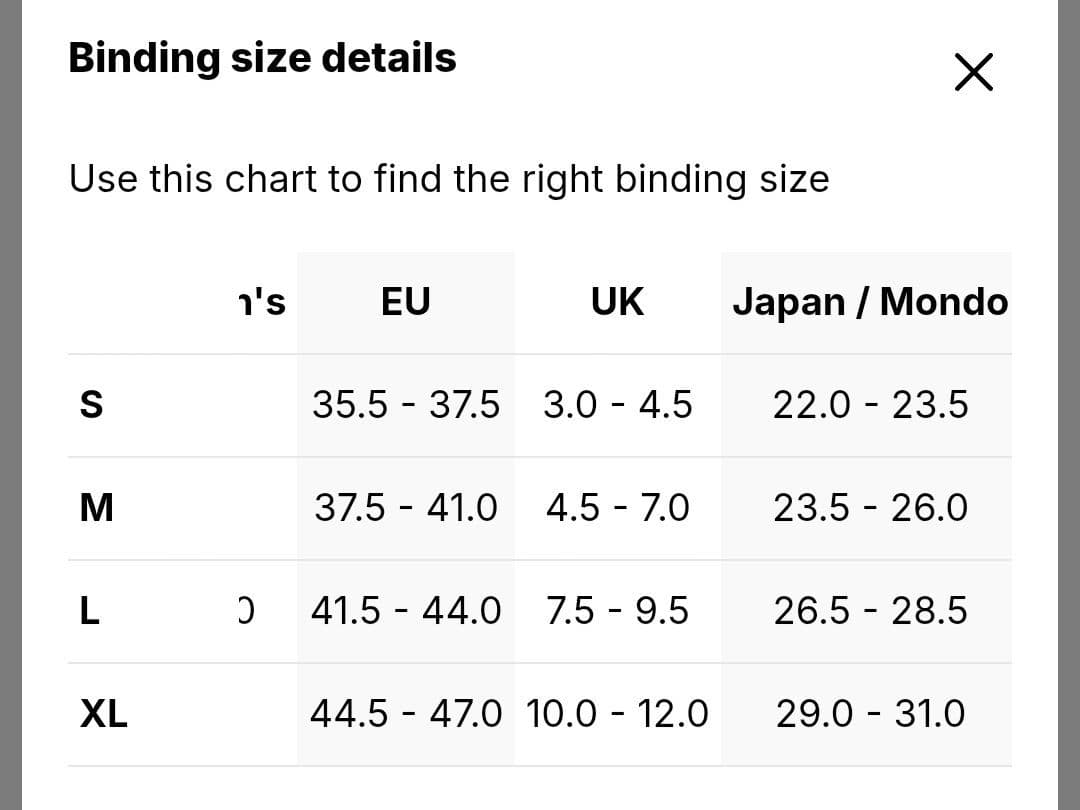Click the L size row label
This screenshot has height=810, width=1080.
pyautogui.click(x=90, y=611)
